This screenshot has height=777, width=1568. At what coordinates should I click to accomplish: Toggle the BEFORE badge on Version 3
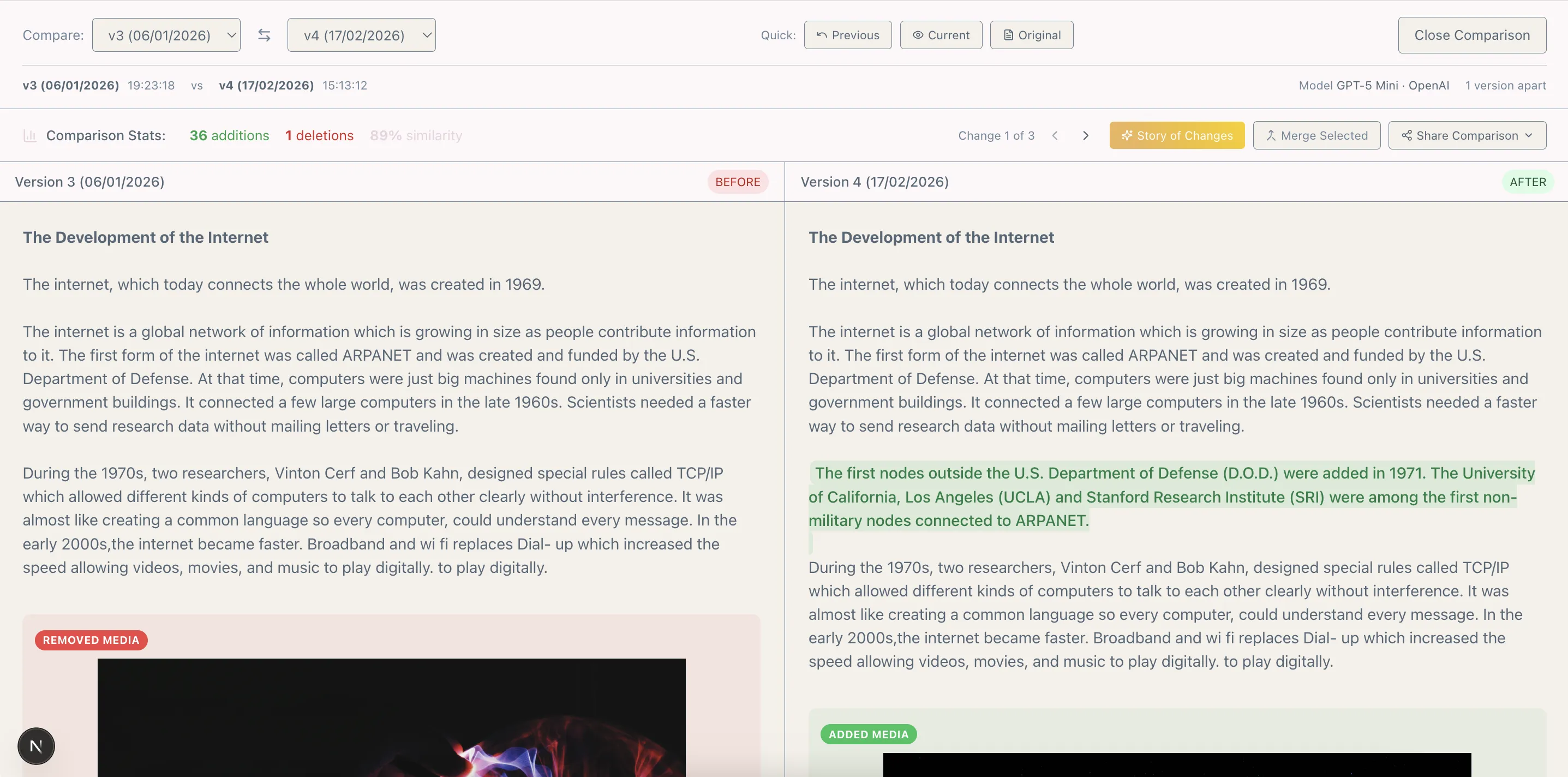click(738, 182)
